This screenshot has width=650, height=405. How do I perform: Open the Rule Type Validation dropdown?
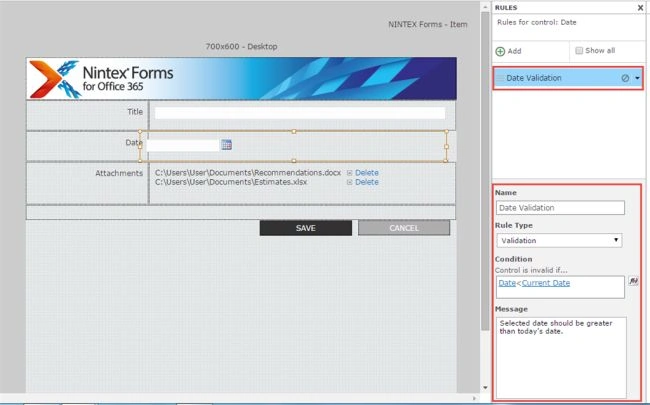[x=559, y=240]
